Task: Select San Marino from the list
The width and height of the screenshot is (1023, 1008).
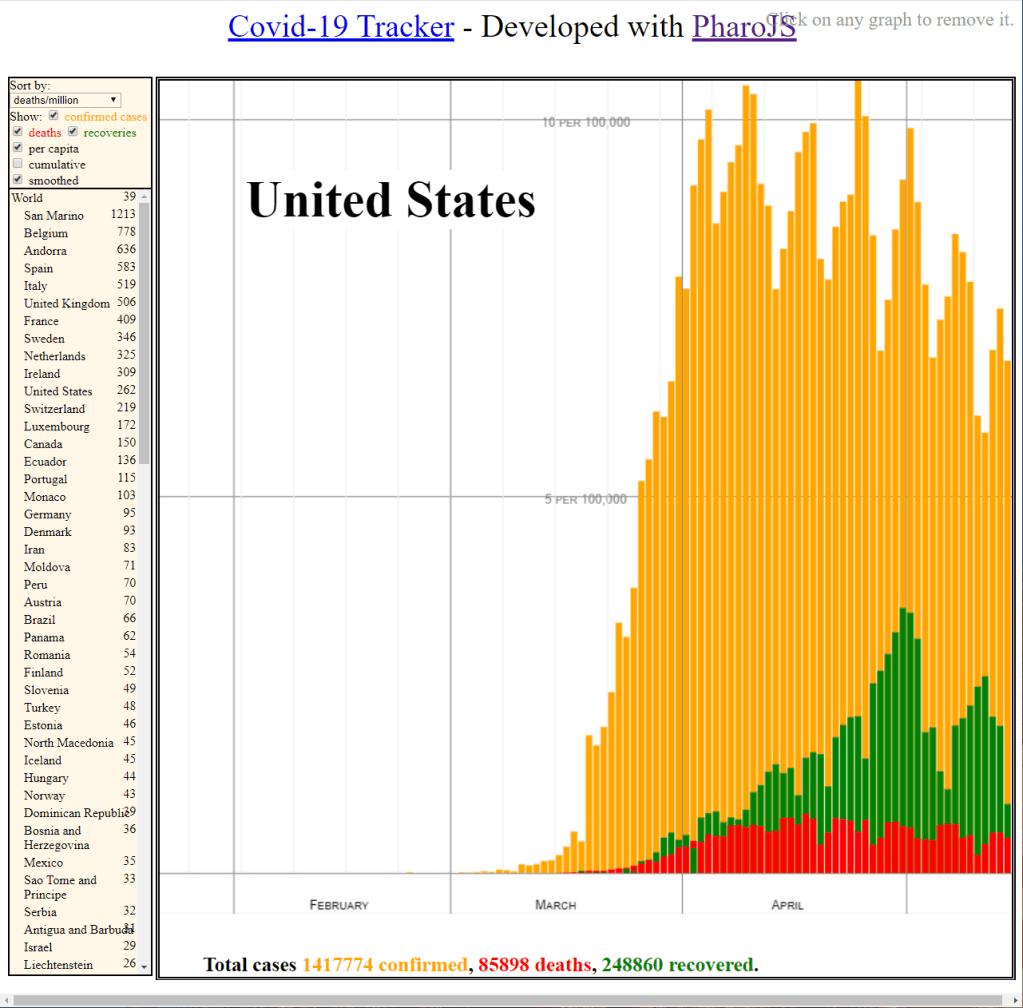Action: [x=54, y=216]
